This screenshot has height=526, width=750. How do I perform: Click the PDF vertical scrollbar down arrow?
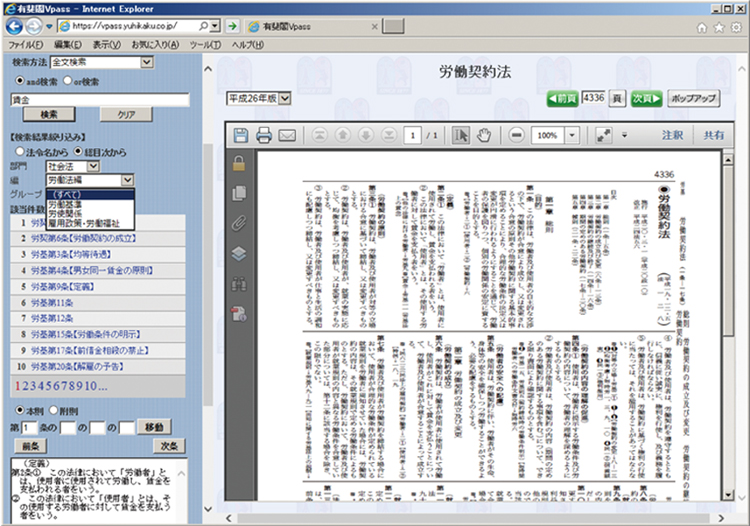click(x=728, y=495)
